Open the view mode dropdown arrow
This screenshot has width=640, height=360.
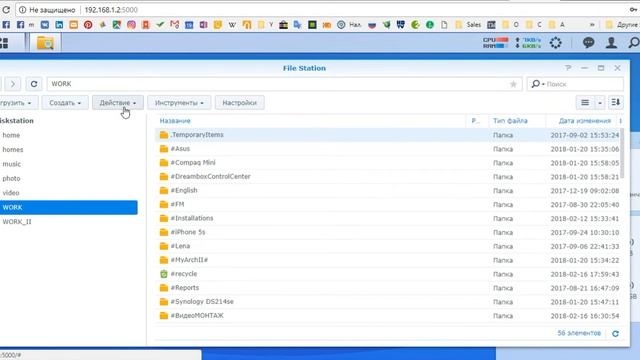coord(600,103)
